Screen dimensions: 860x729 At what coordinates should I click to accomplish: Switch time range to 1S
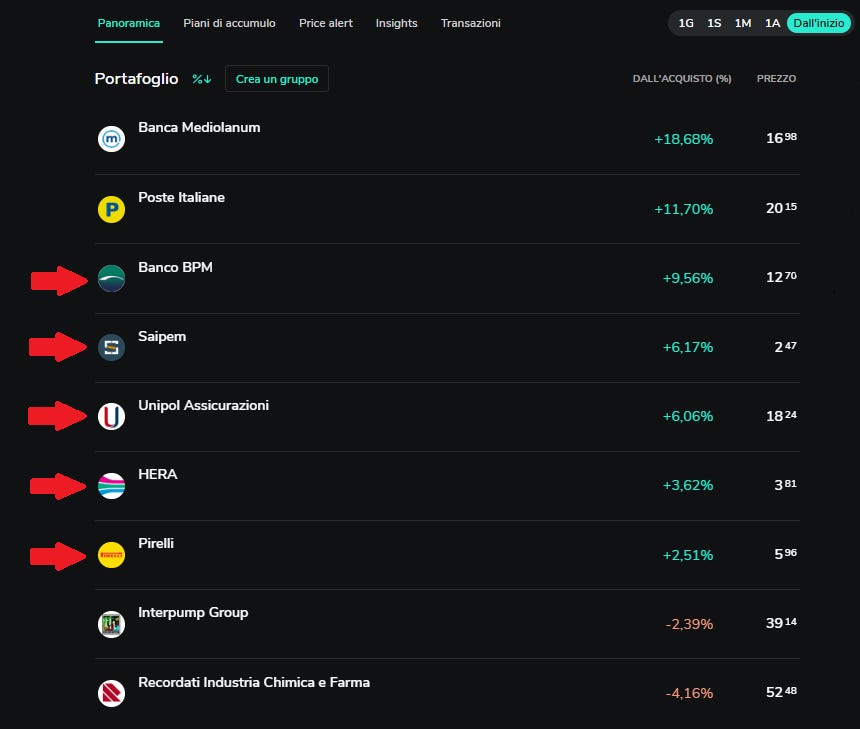click(714, 23)
